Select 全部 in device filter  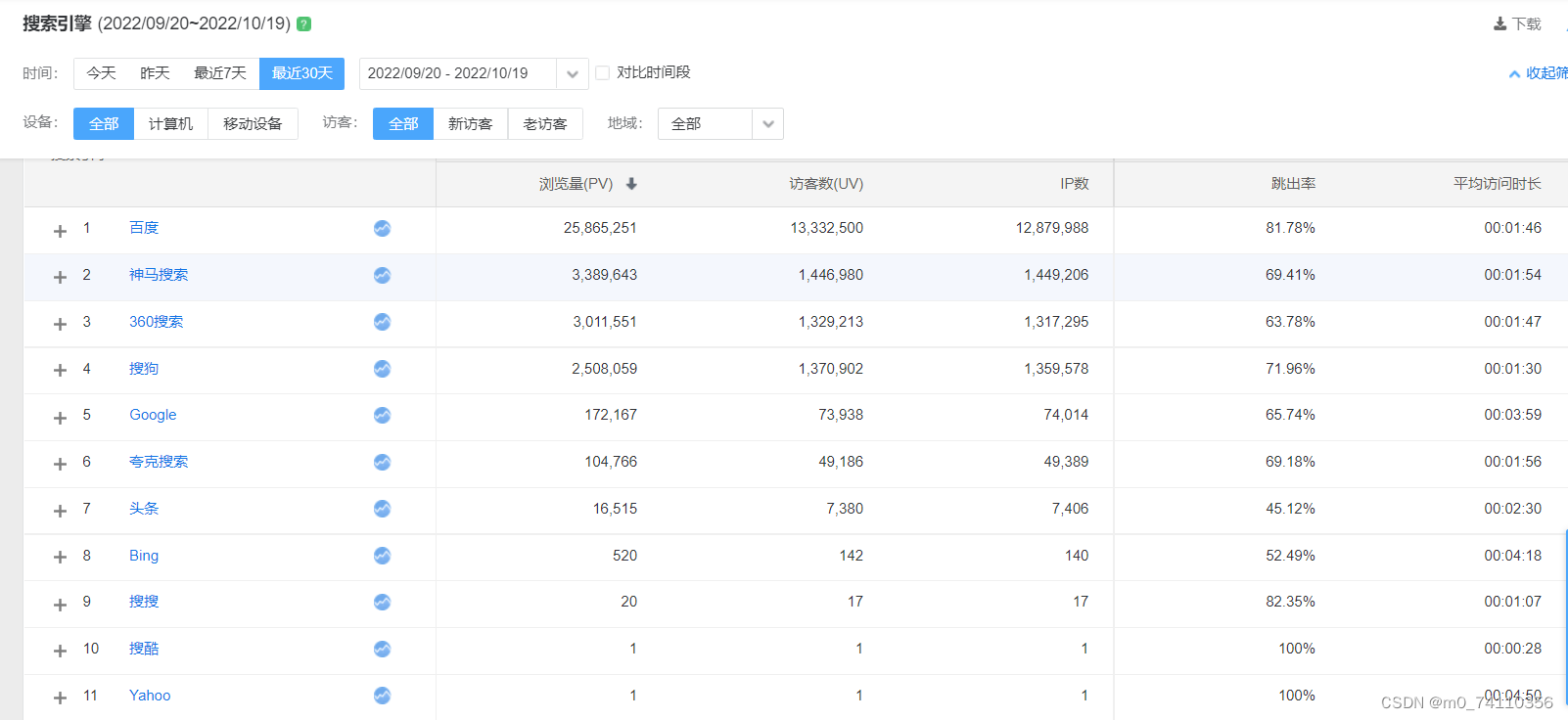point(104,124)
